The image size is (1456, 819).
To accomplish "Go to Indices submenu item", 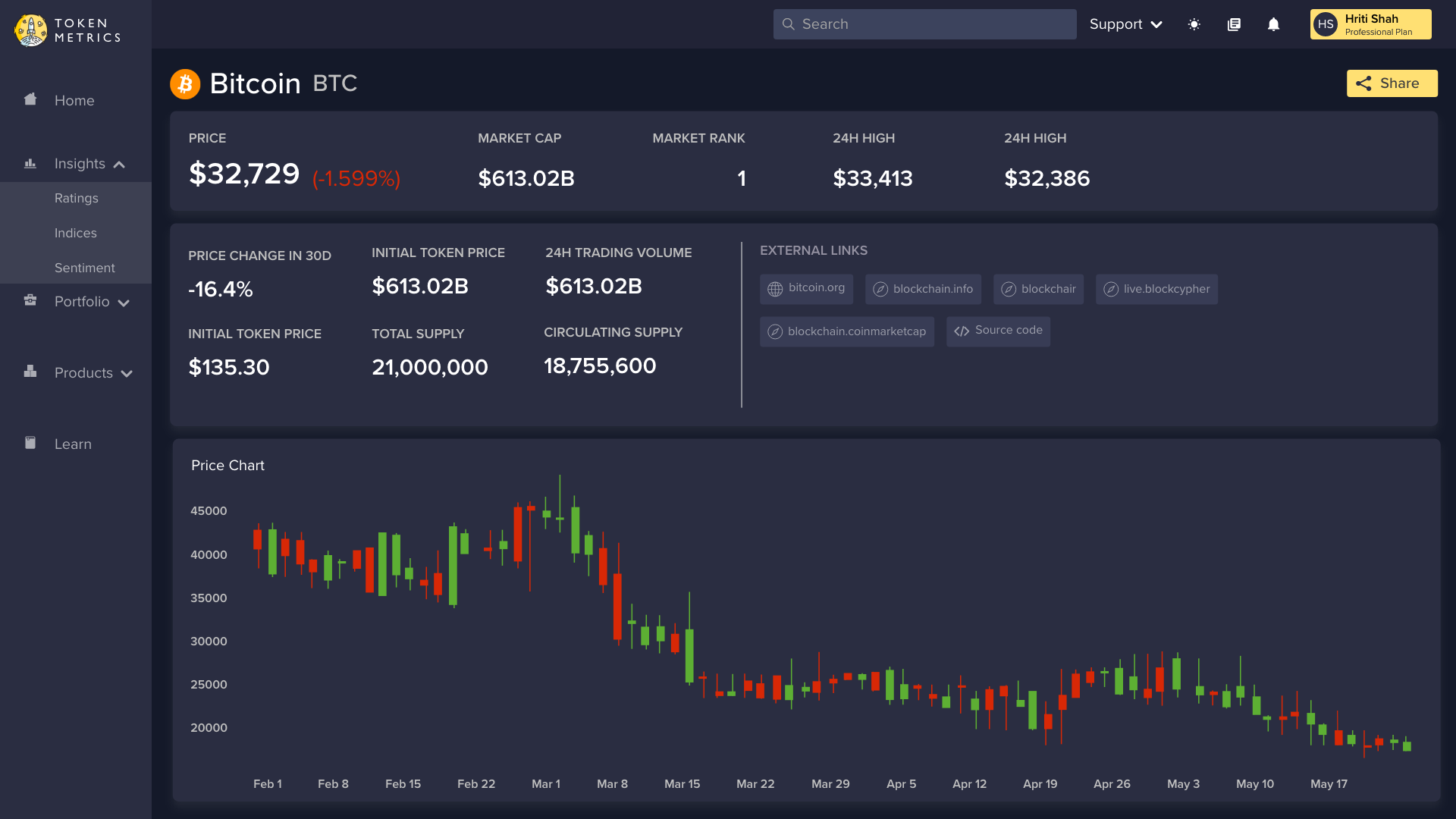I will click(75, 233).
